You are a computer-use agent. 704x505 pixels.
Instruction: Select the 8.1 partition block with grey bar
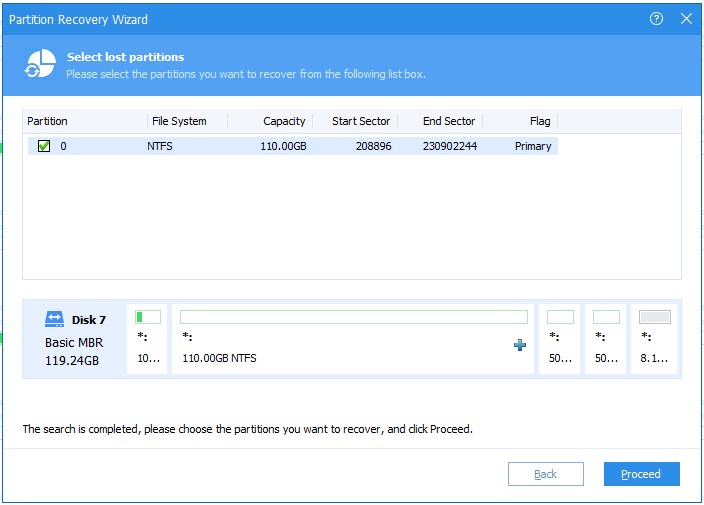pos(655,340)
